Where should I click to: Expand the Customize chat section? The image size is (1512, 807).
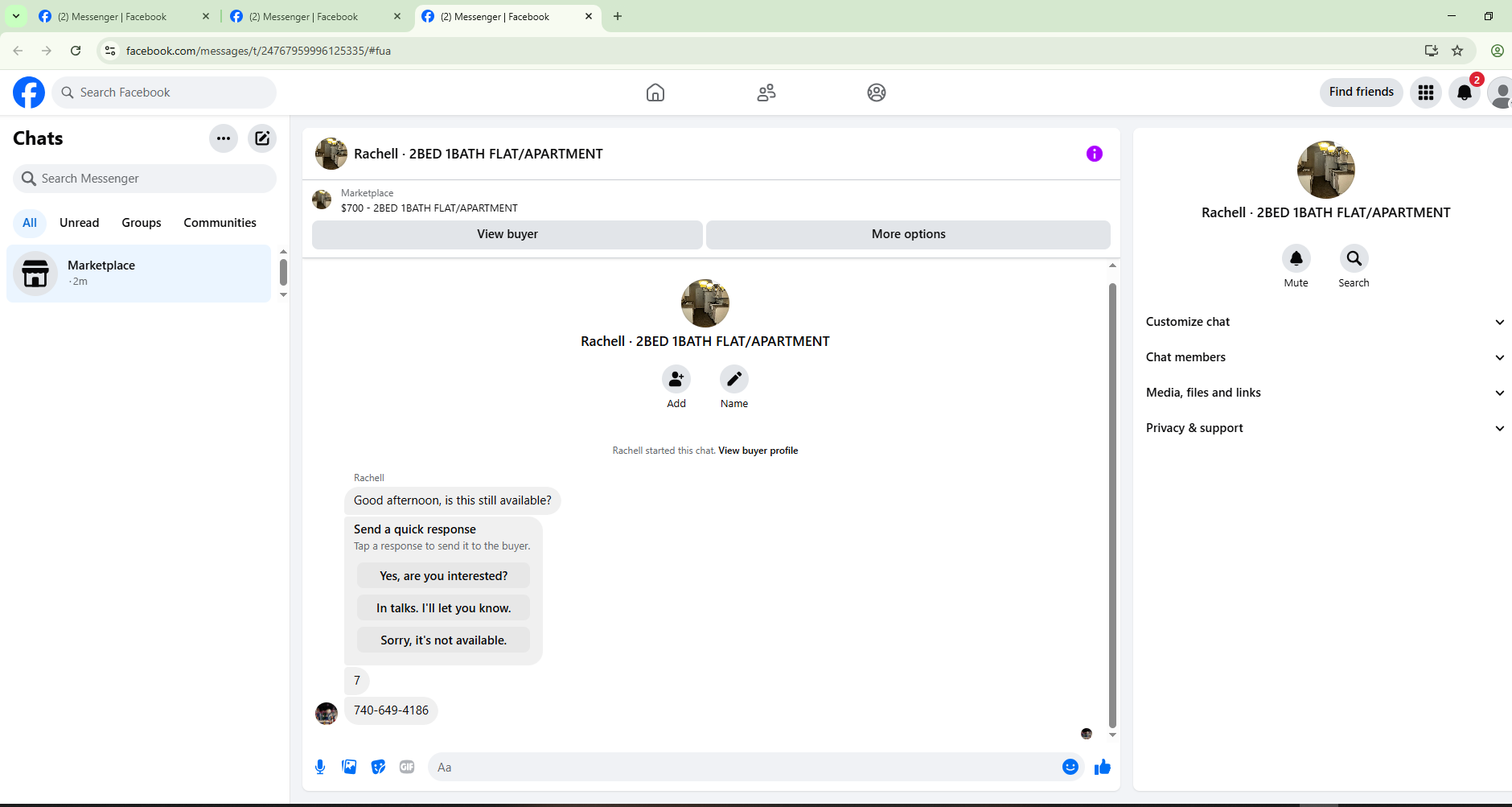[1325, 322]
